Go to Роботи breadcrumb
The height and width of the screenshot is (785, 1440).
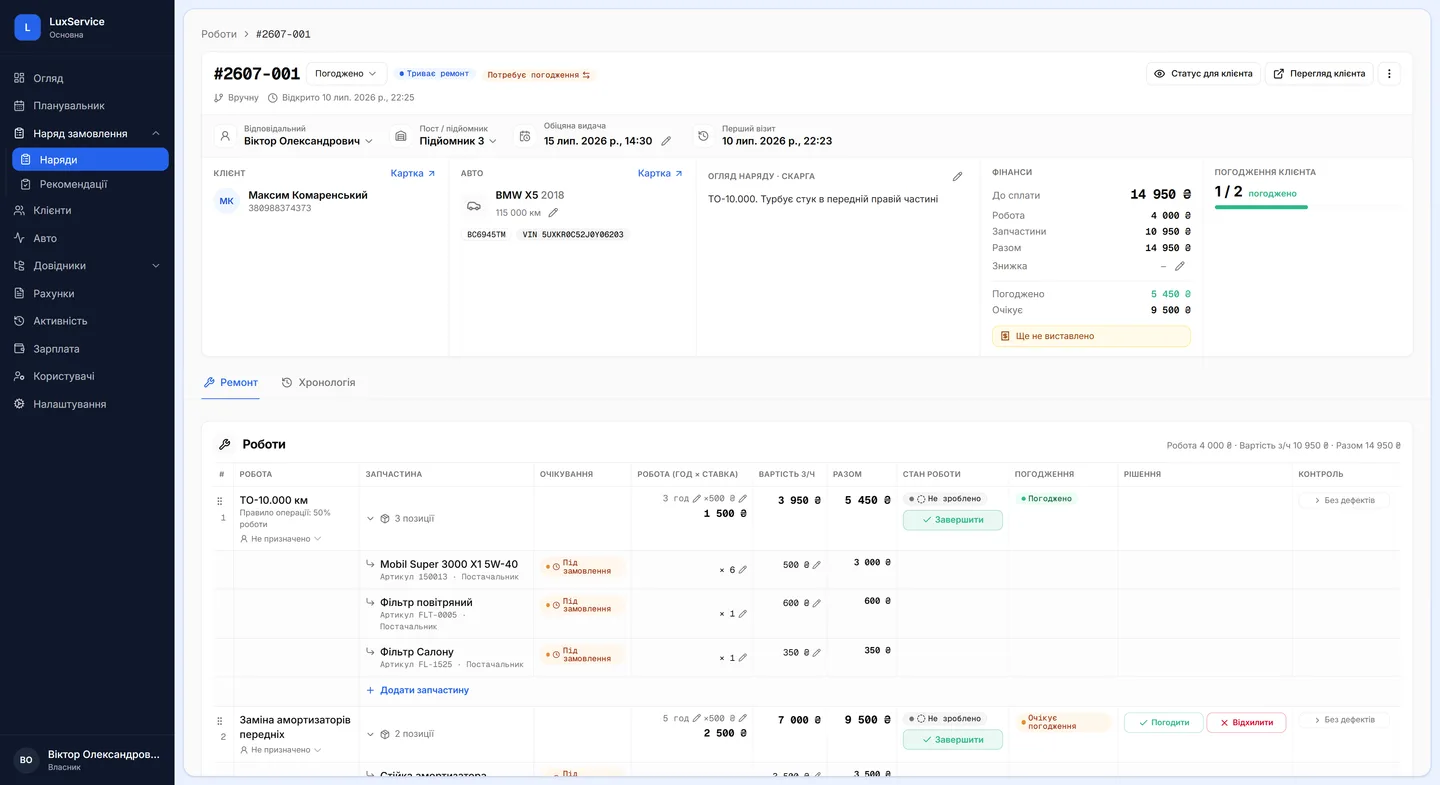click(x=219, y=34)
